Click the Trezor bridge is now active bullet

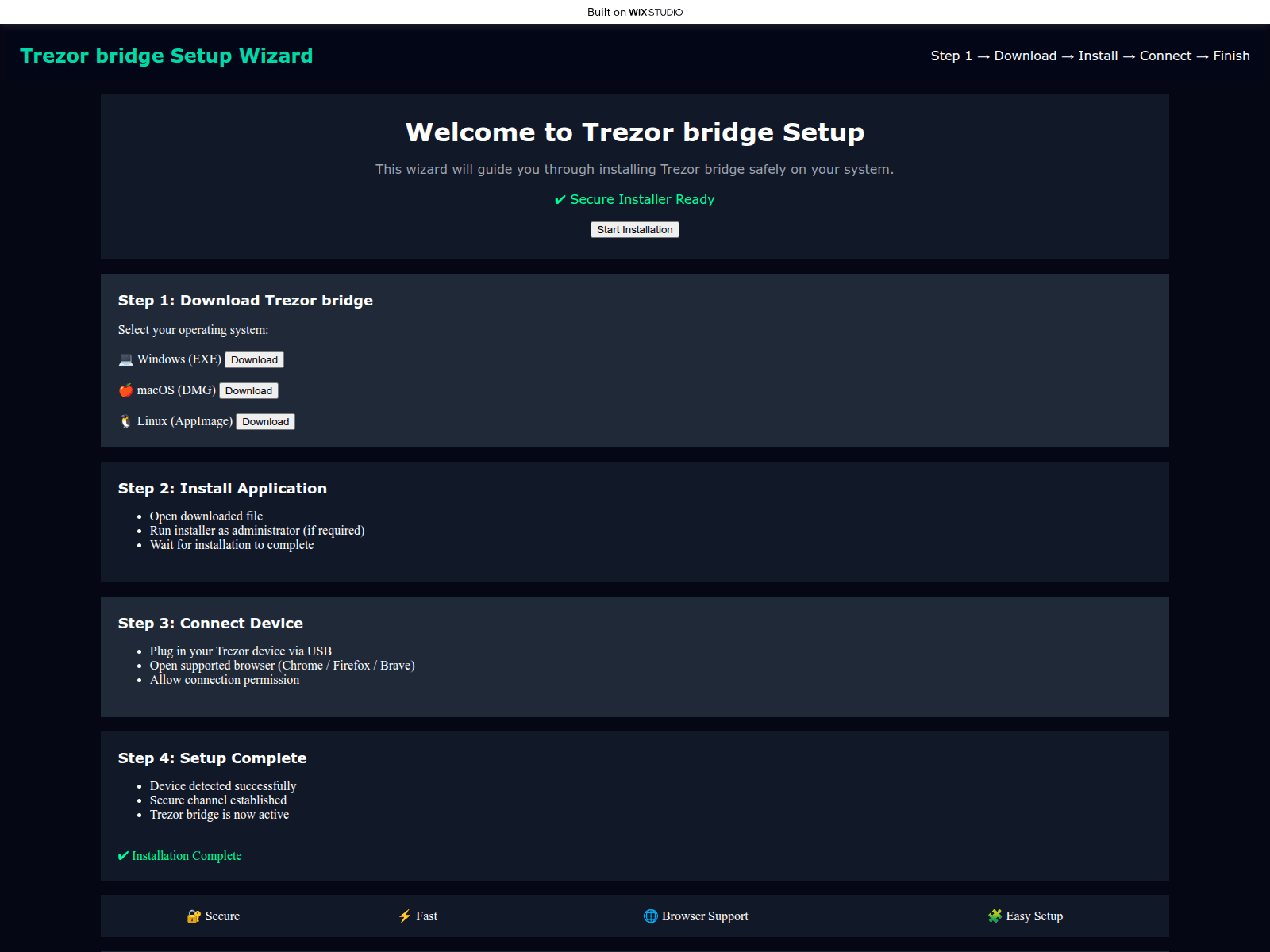[x=219, y=815]
